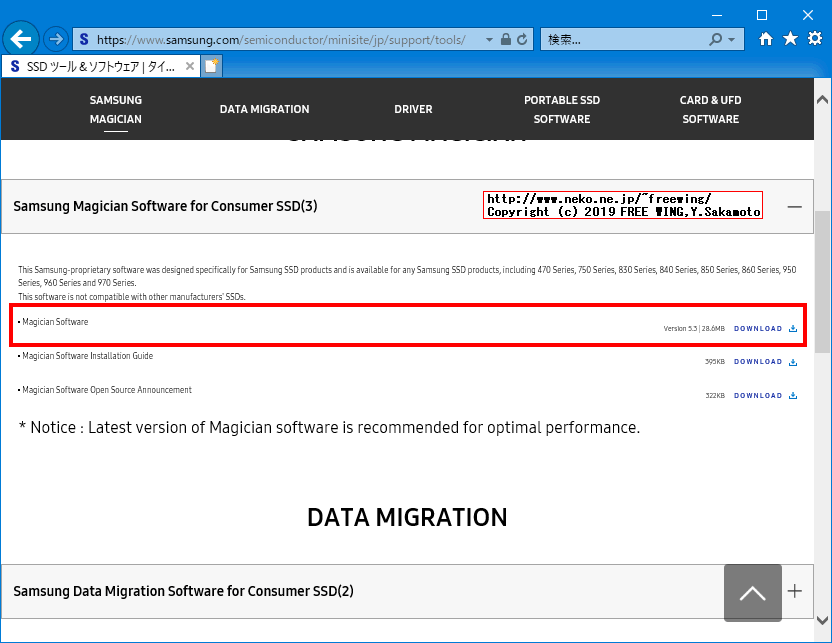Screen dimensions: 832x643
Task: Expand the address bar URL history dropdown
Action: (x=489, y=40)
